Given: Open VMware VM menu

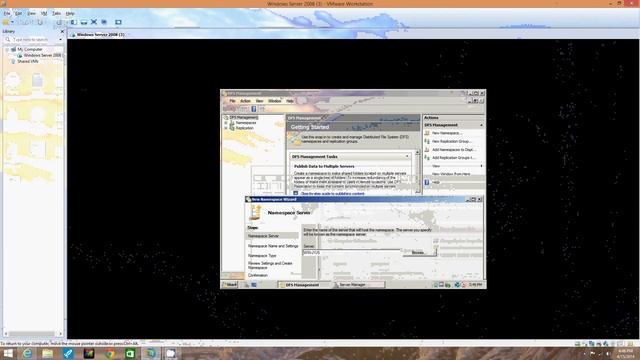Looking at the screenshot, I should tap(44, 13).
